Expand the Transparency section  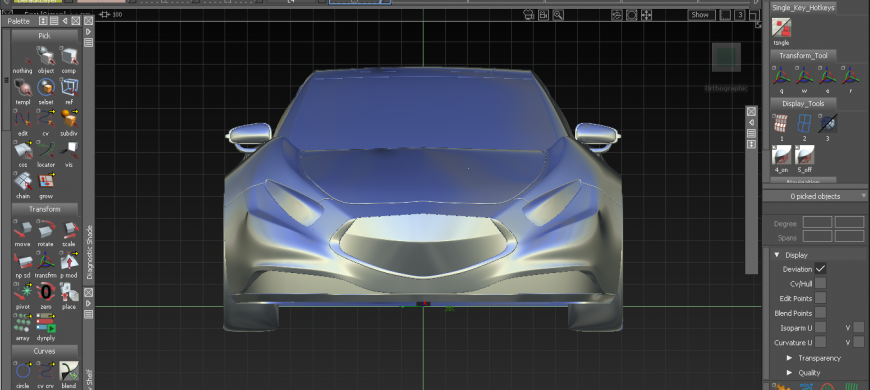[790, 358]
